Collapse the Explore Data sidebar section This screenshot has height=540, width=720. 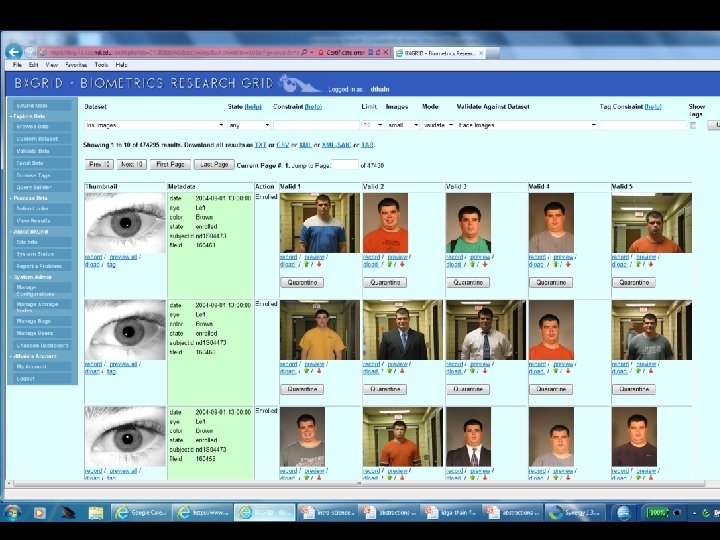click(x=29, y=117)
